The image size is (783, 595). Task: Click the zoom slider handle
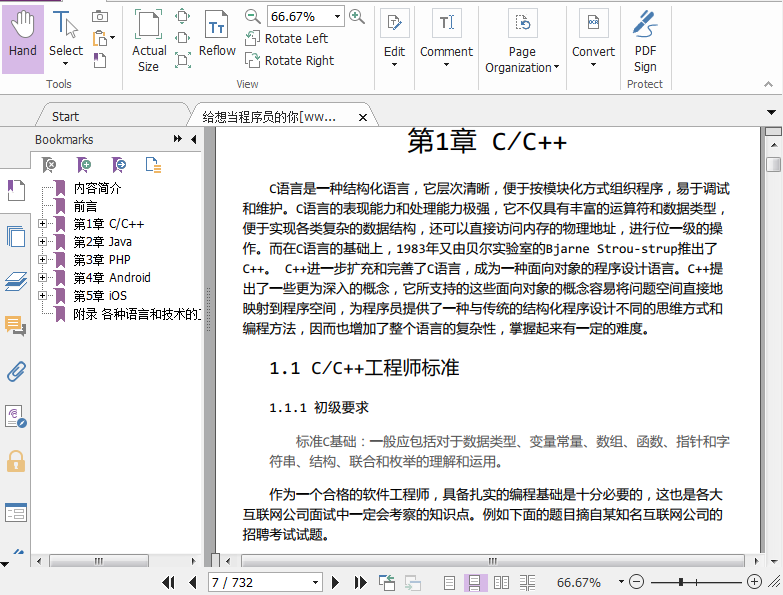point(681,582)
